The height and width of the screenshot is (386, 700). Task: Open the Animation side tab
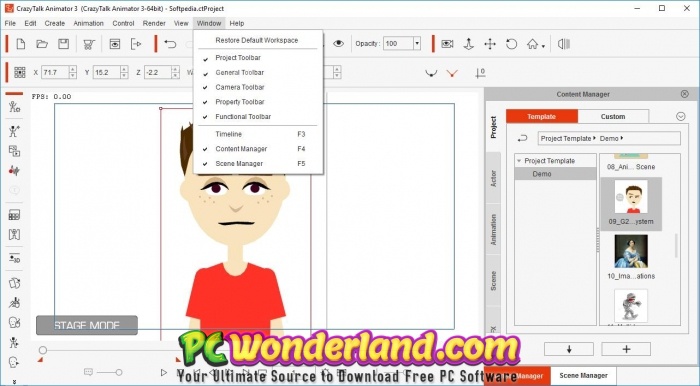coord(493,229)
